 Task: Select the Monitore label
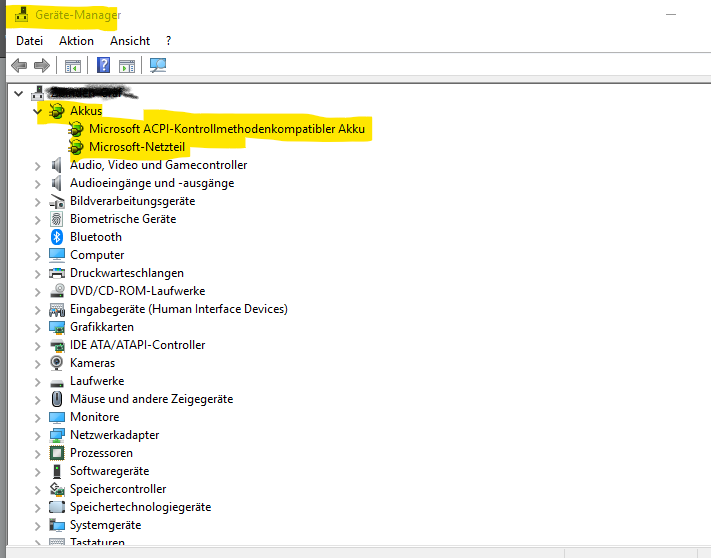pyautogui.click(x=94, y=417)
